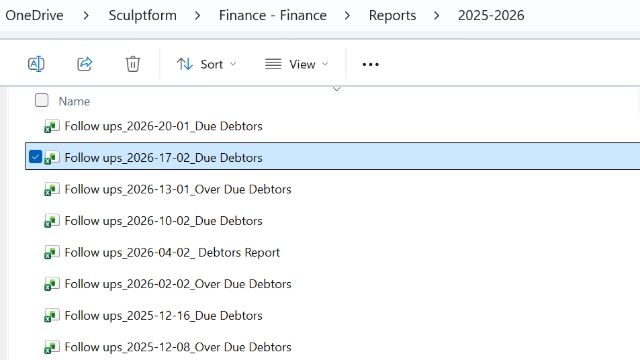The width and height of the screenshot is (640, 360).
Task: Select Follow ups_2026-13-01_Over Due Debtors file
Action: click(x=178, y=189)
